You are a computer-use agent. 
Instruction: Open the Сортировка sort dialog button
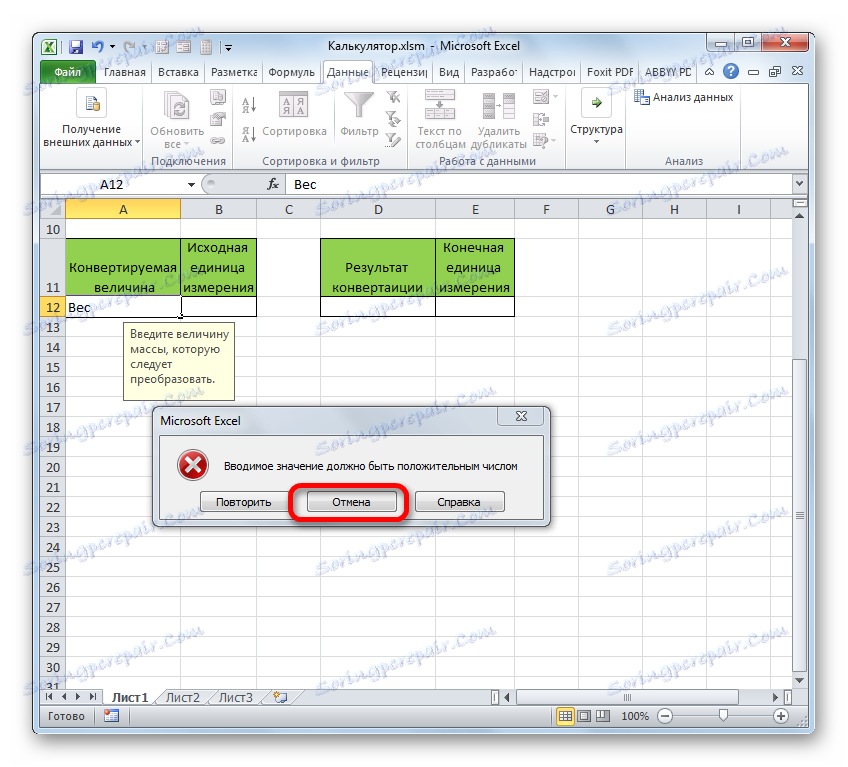coord(294,114)
